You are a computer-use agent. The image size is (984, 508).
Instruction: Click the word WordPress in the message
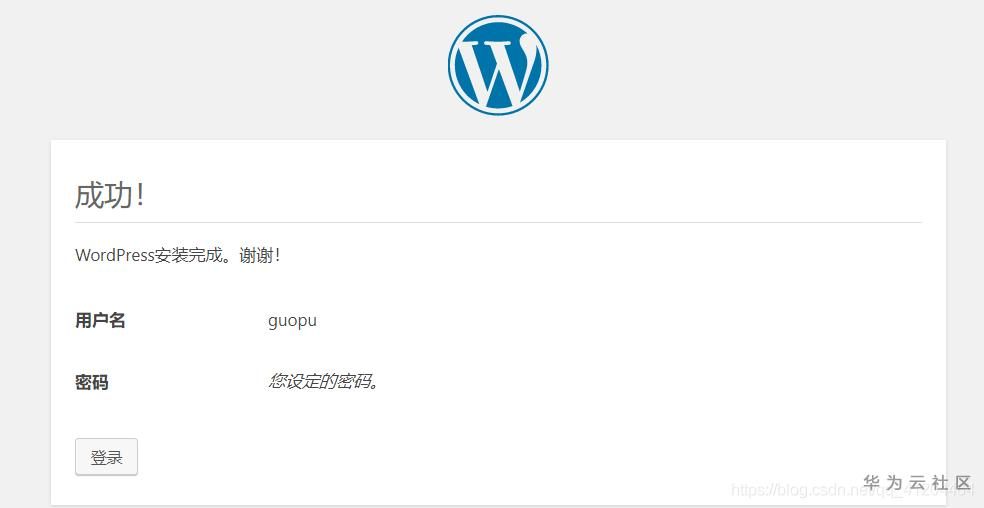click(114, 255)
